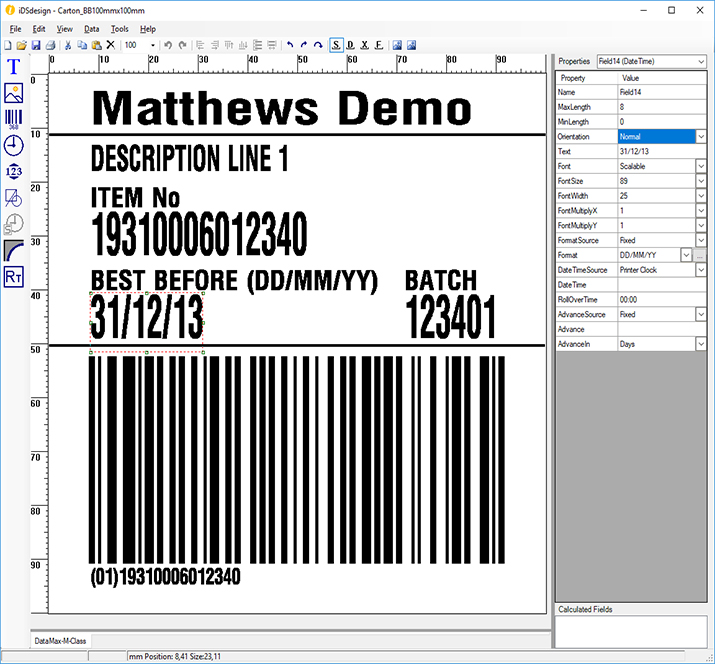Select the curve line tool
The width and height of the screenshot is (715, 664).
pos(14,250)
